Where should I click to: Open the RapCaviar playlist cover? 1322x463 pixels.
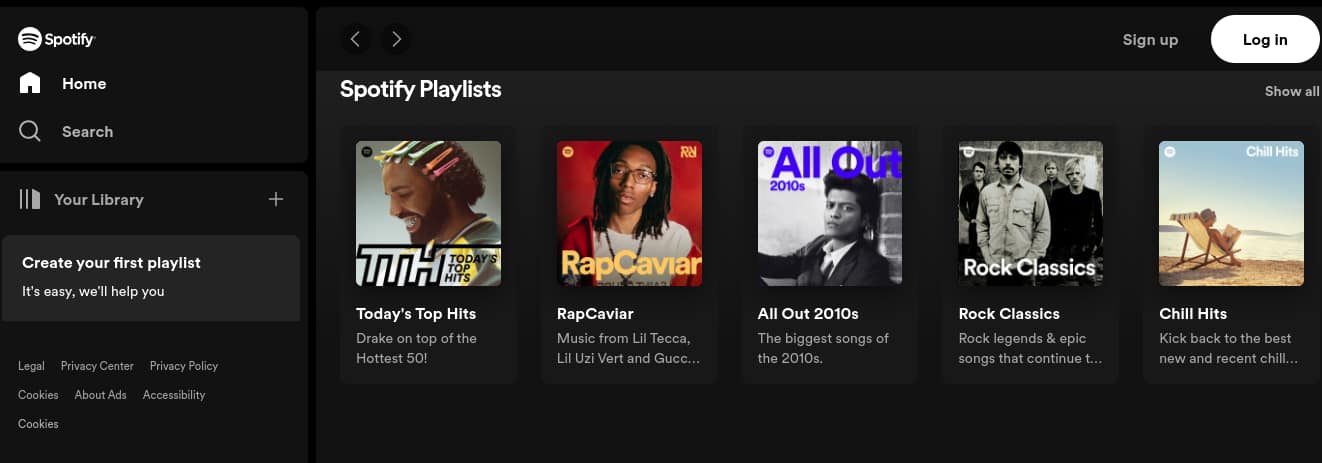tap(629, 213)
